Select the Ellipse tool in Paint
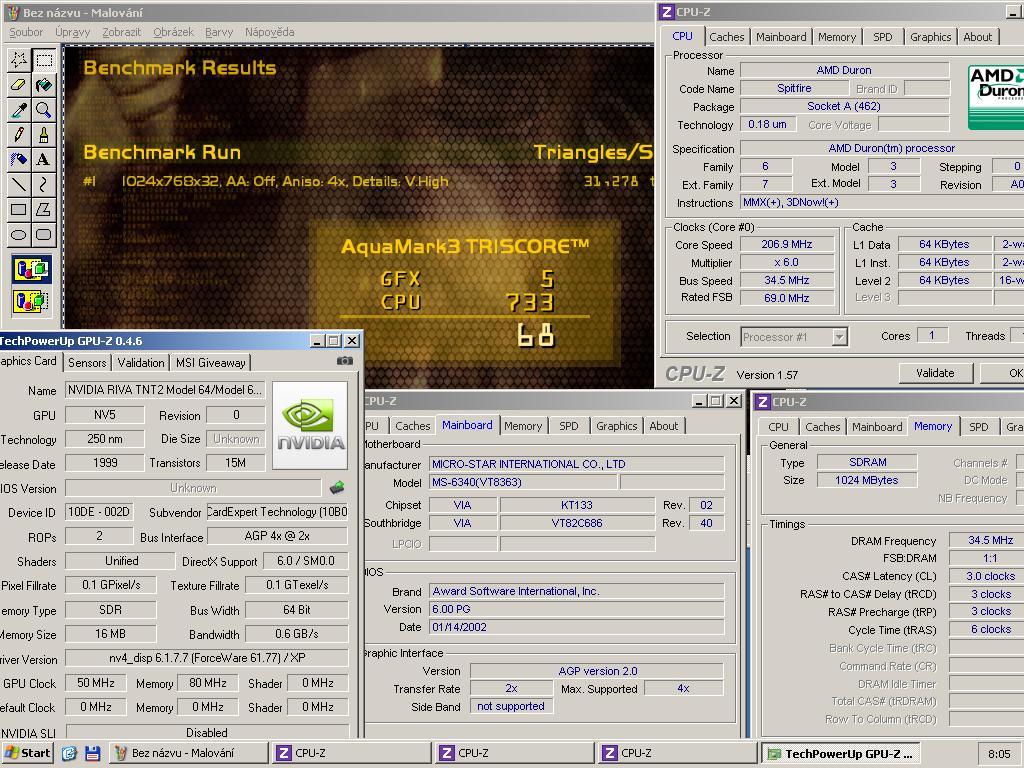Screen dimensions: 1024x768 pos(18,234)
